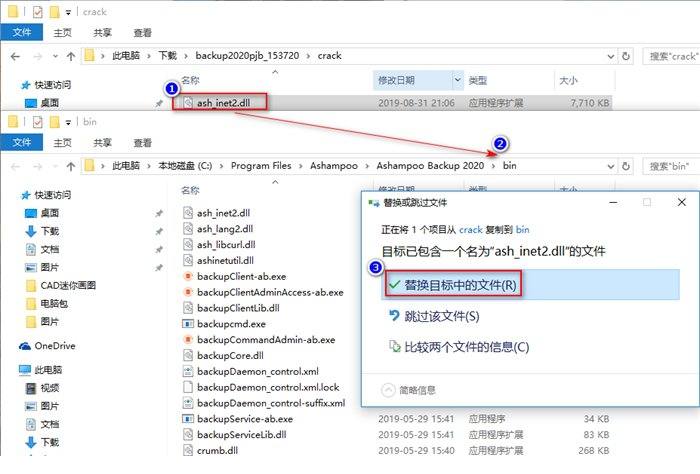Open quick access toolbar dropdown in bin window
Viewport: 700px width, 474px height.
click(68, 122)
